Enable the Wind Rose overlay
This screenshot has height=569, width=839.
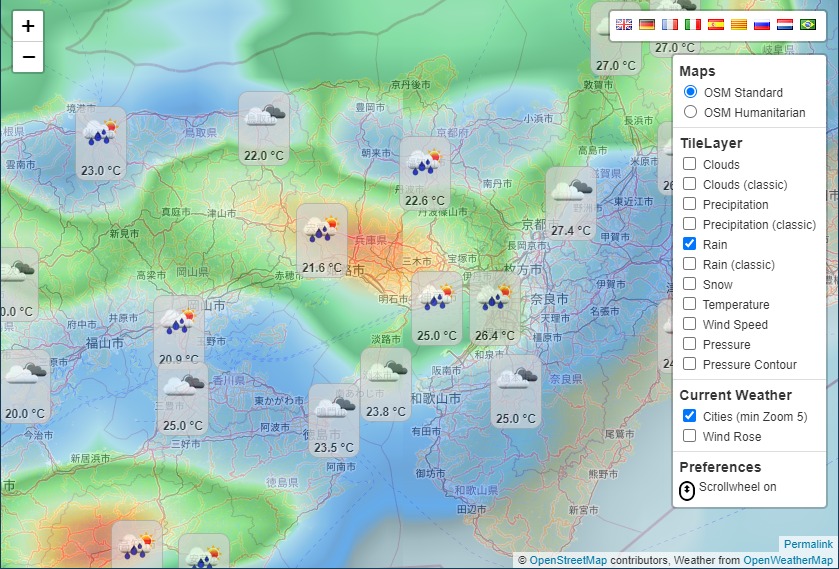(x=690, y=435)
